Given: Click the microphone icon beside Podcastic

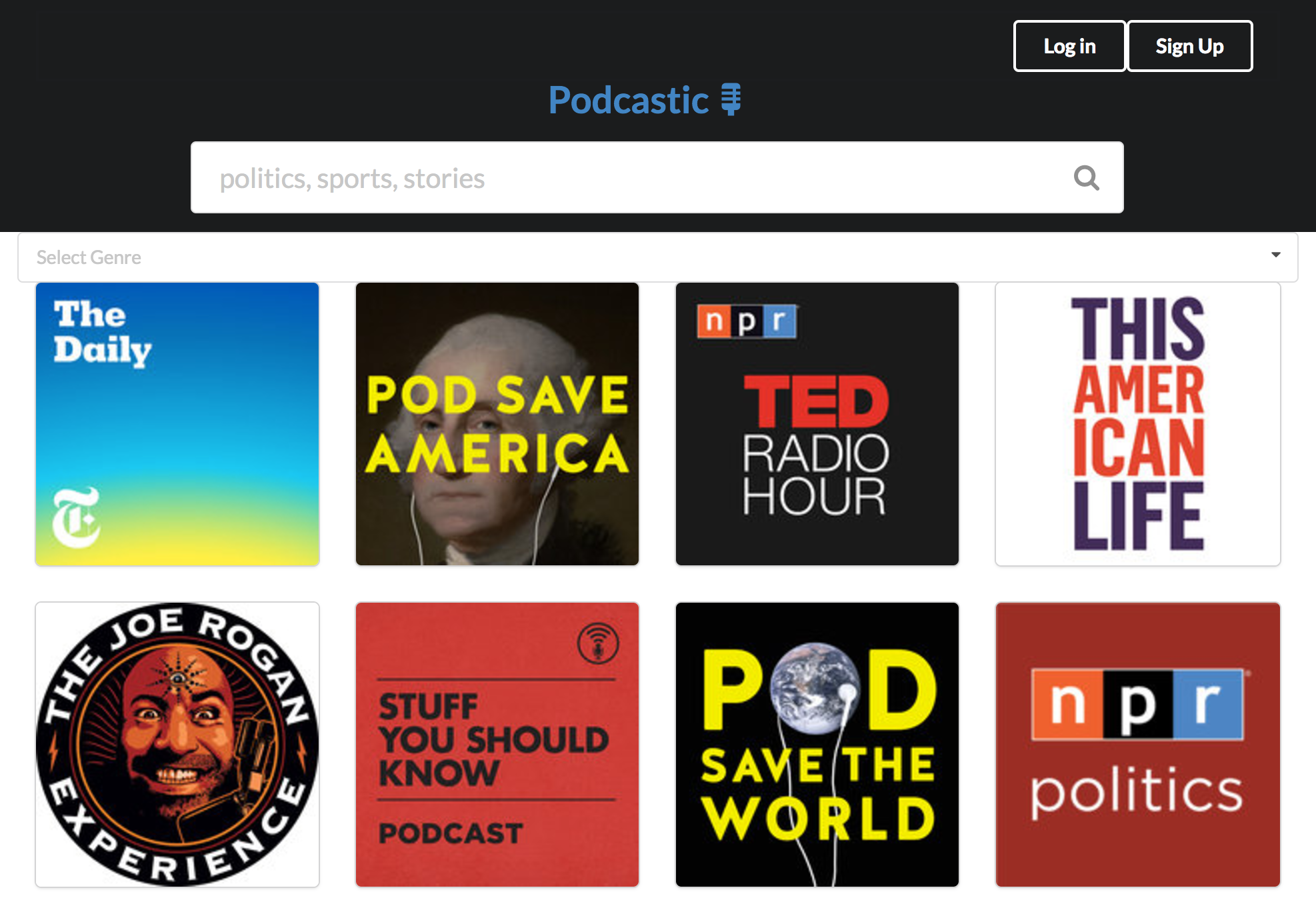Looking at the screenshot, I should (731, 99).
